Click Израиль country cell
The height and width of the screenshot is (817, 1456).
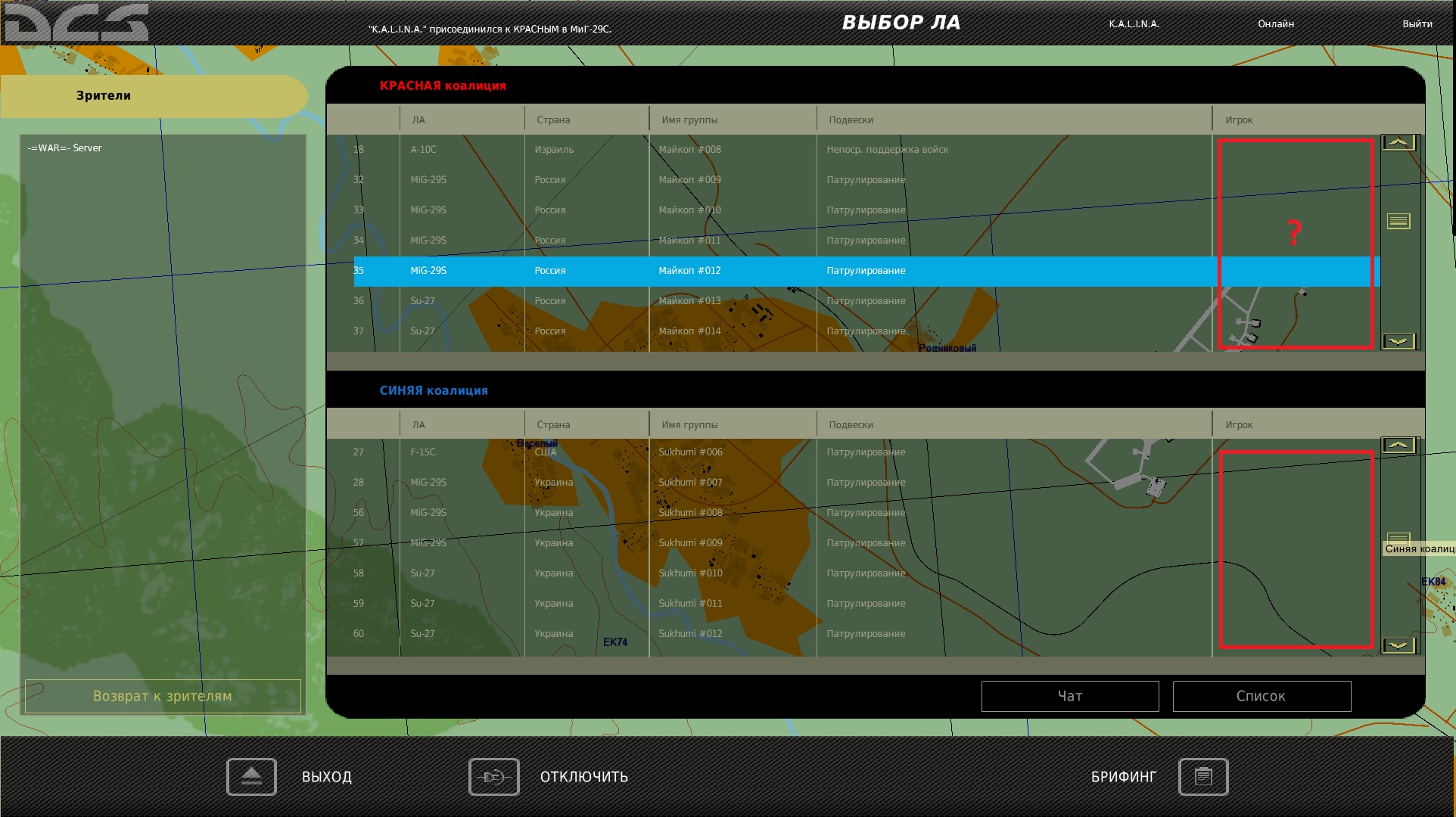[x=554, y=150]
